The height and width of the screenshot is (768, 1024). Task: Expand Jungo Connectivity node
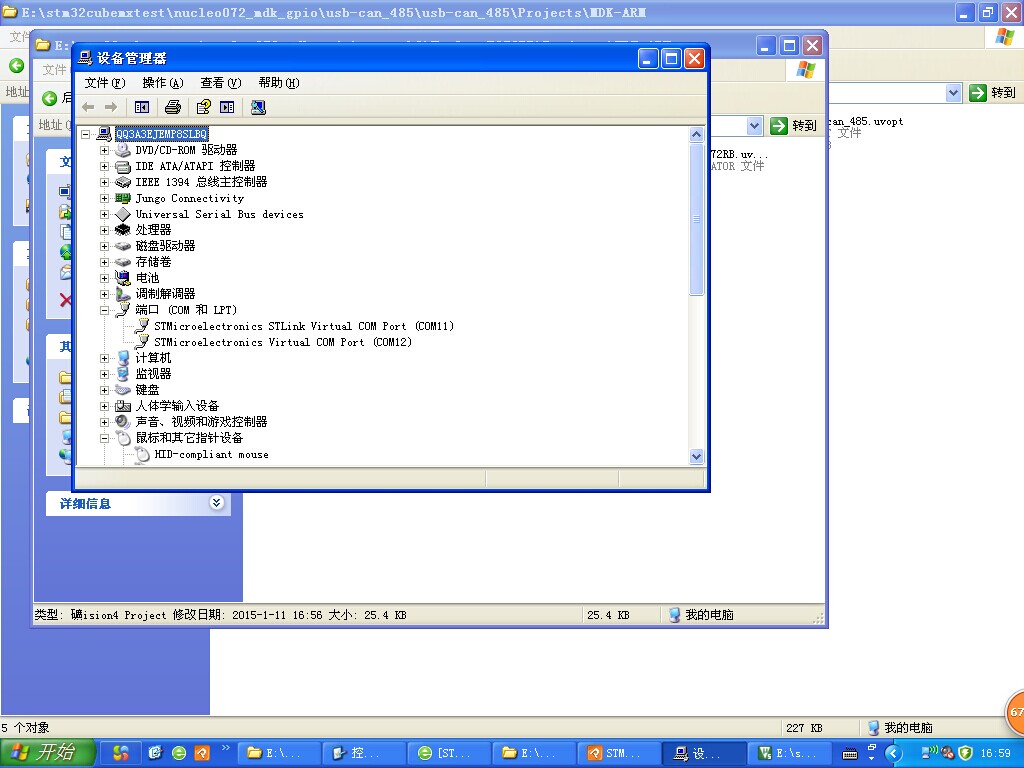click(104, 199)
